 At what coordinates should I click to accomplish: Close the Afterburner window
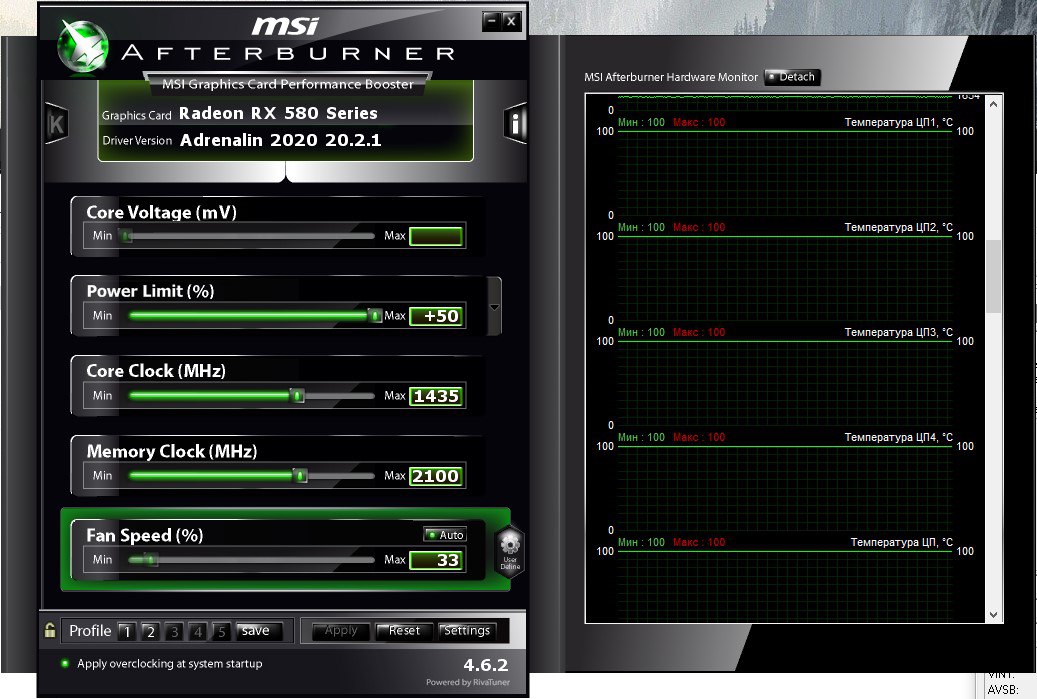tap(511, 21)
